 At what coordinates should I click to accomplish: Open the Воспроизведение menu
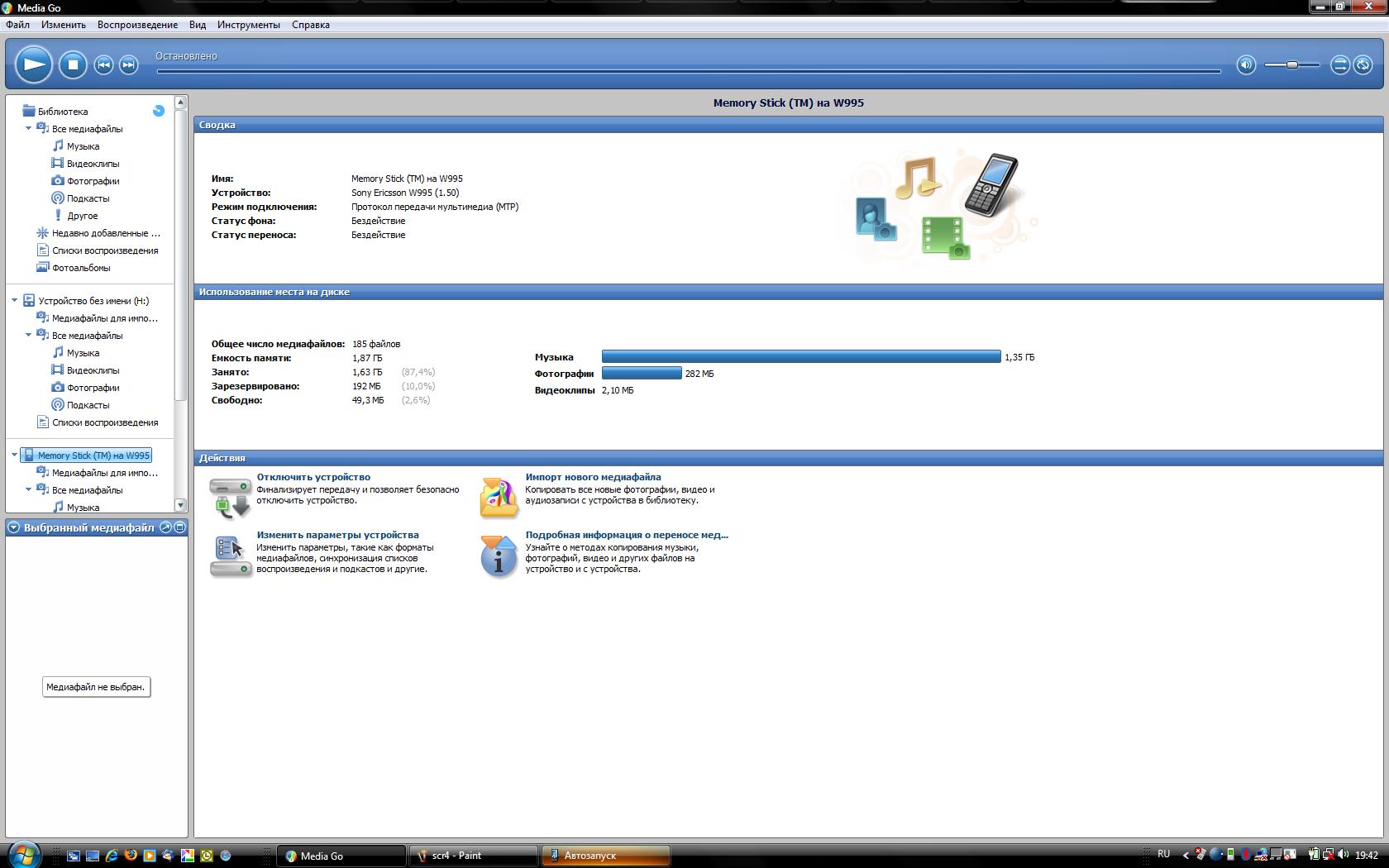coord(137,25)
